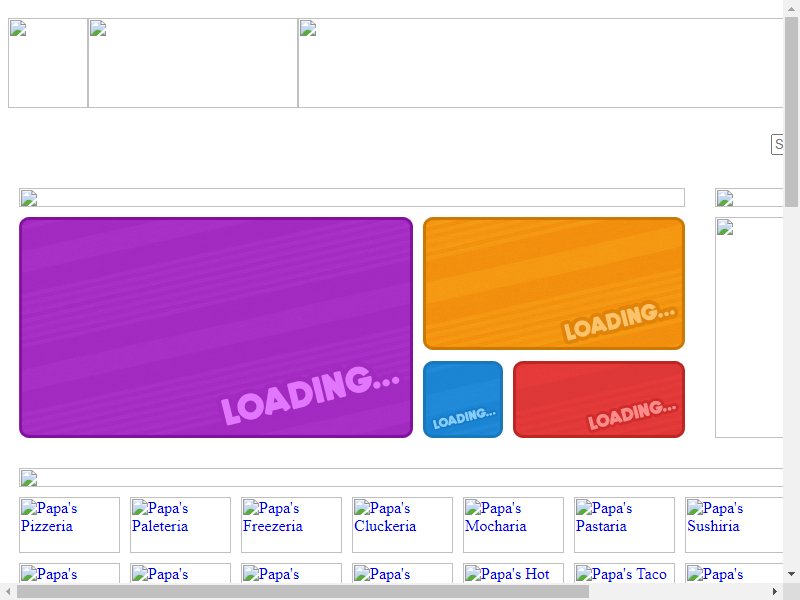The width and height of the screenshot is (800, 600).
Task: Open the Papa's Cluckeria game link
Action: (x=402, y=525)
